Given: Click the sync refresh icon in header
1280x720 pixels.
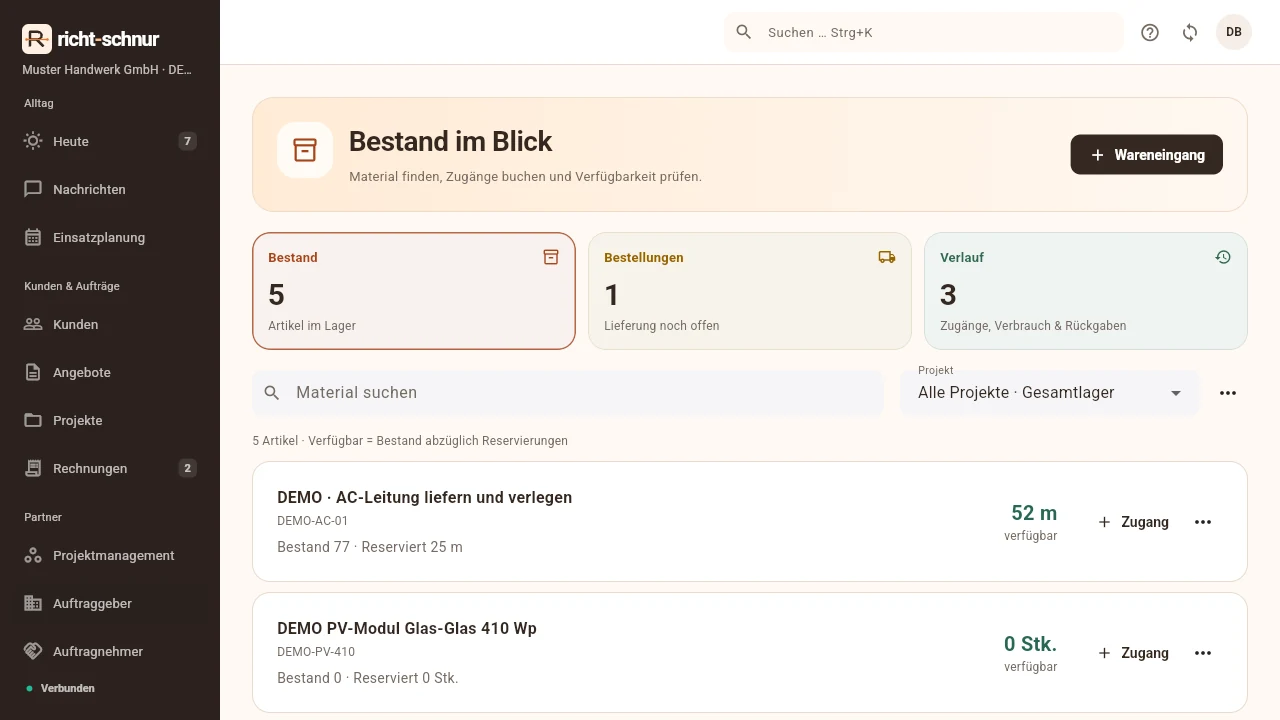Looking at the screenshot, I should tap(1190, 32).
